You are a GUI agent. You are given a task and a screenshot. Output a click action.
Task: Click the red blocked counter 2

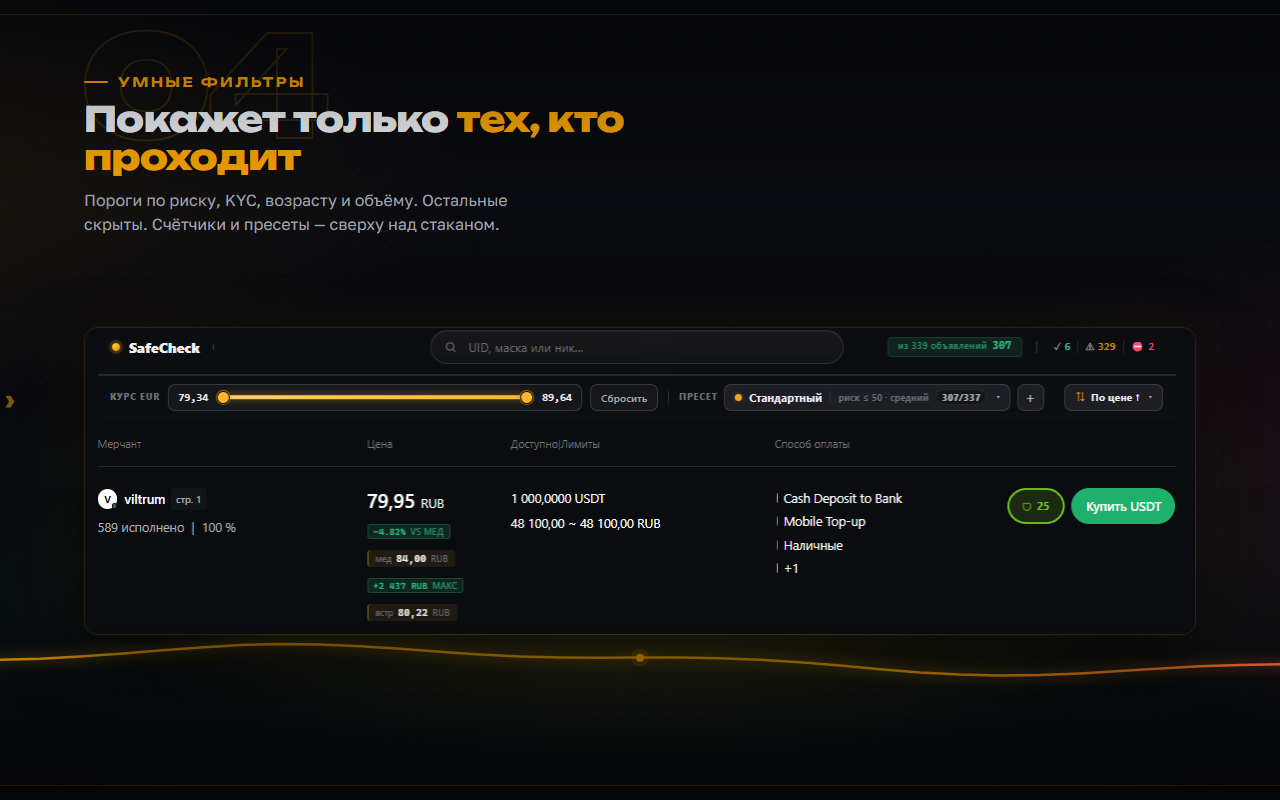coord(1143,347)
